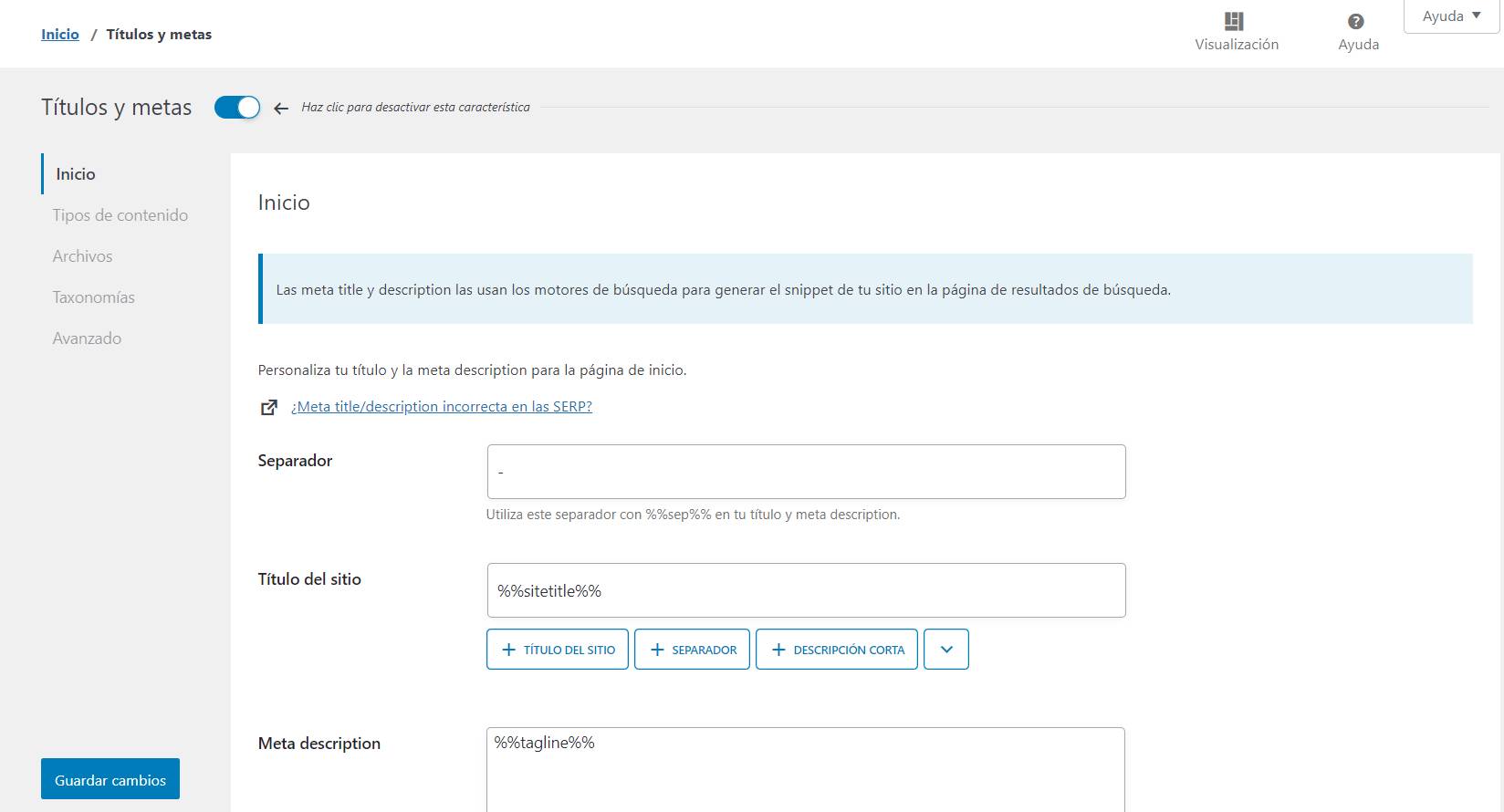Click the left arrow next to the toggle

(281, 108)
